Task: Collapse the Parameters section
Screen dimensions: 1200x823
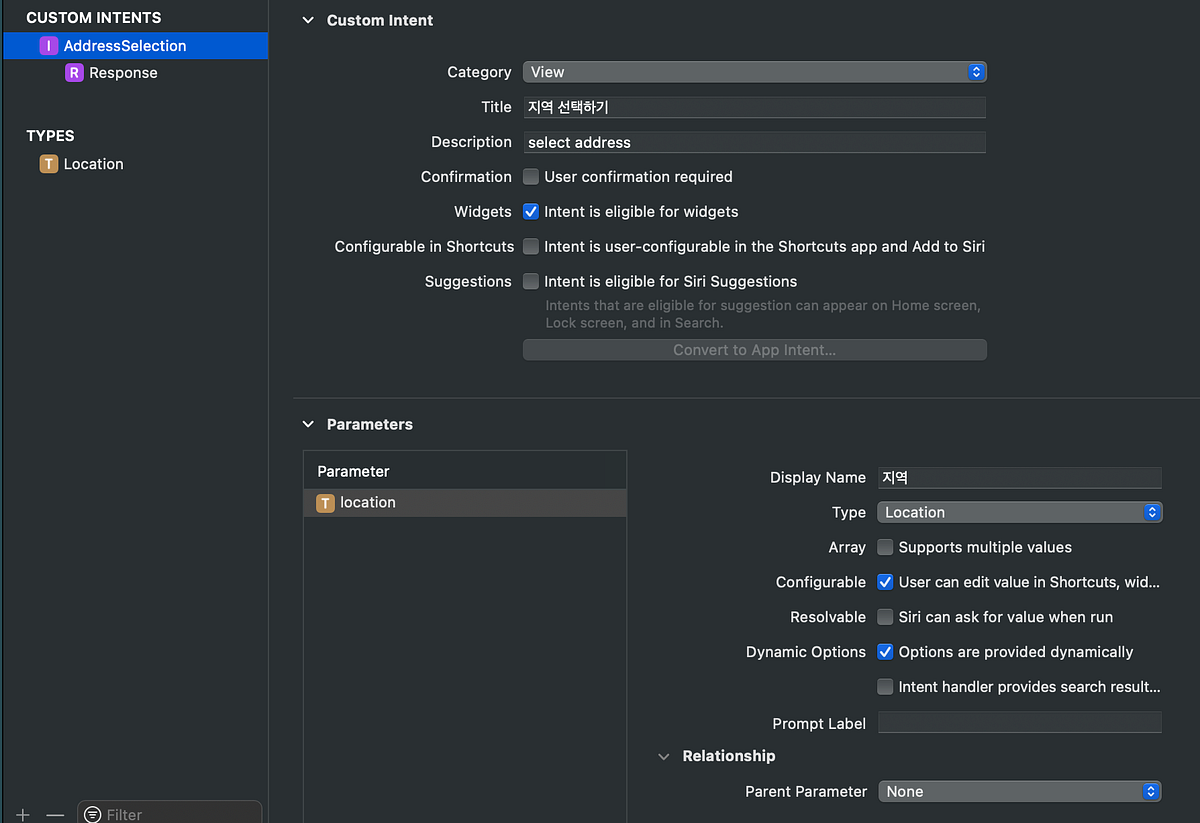Action: [308, 425]
